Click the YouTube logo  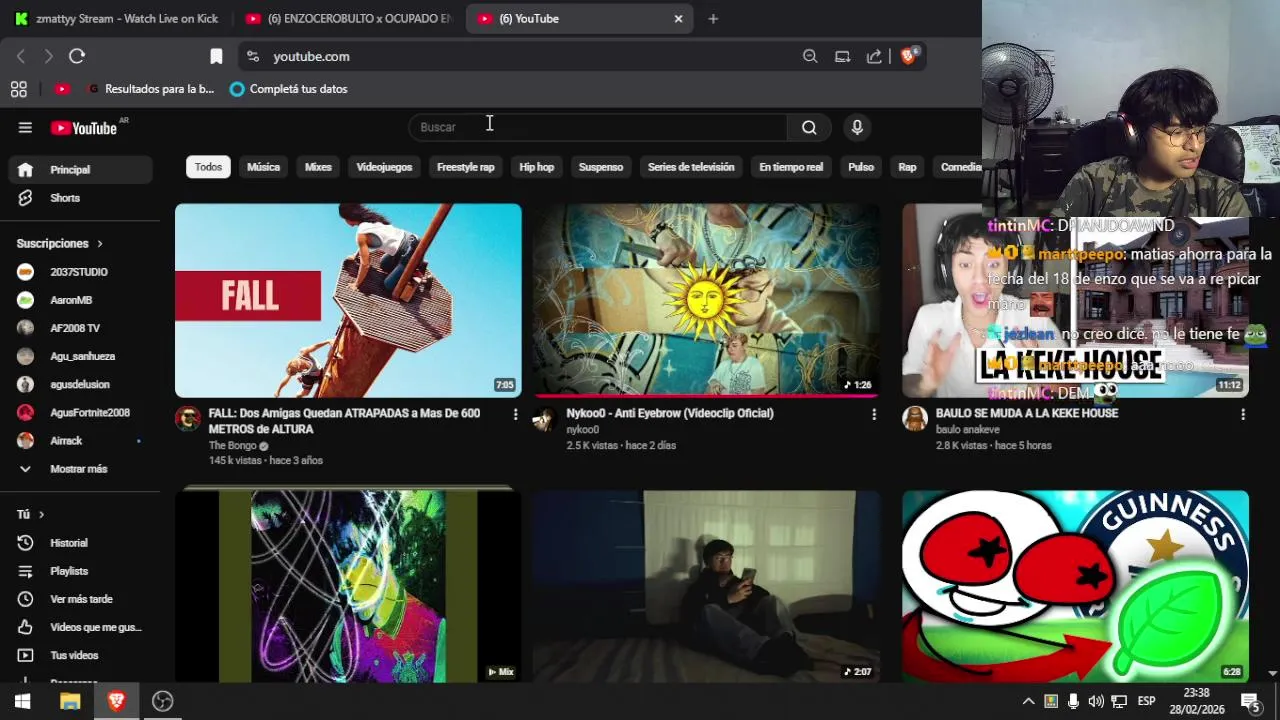[x=84, y=128]
